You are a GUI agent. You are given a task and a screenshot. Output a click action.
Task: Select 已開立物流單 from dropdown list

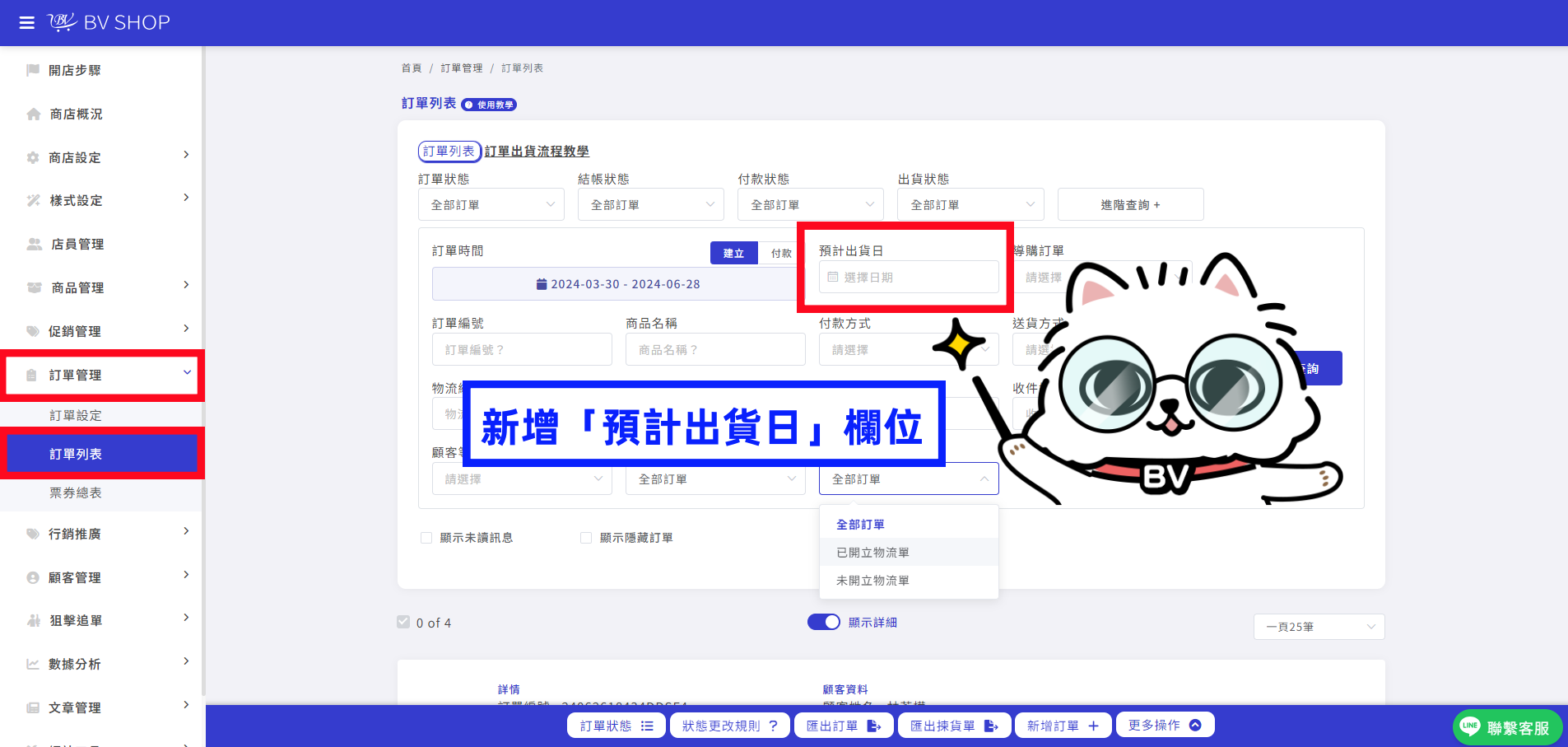coord(909,553)
